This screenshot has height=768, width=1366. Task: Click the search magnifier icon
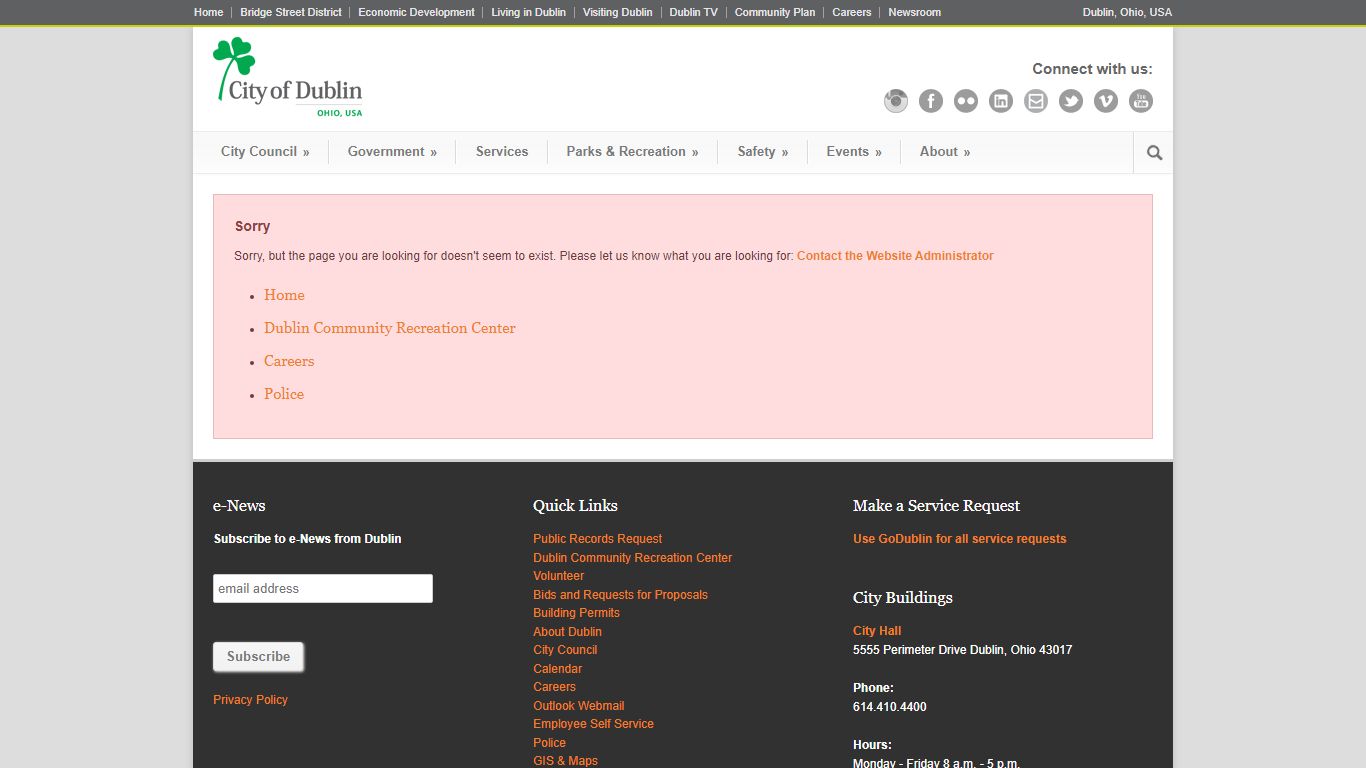click(1154, 153)
